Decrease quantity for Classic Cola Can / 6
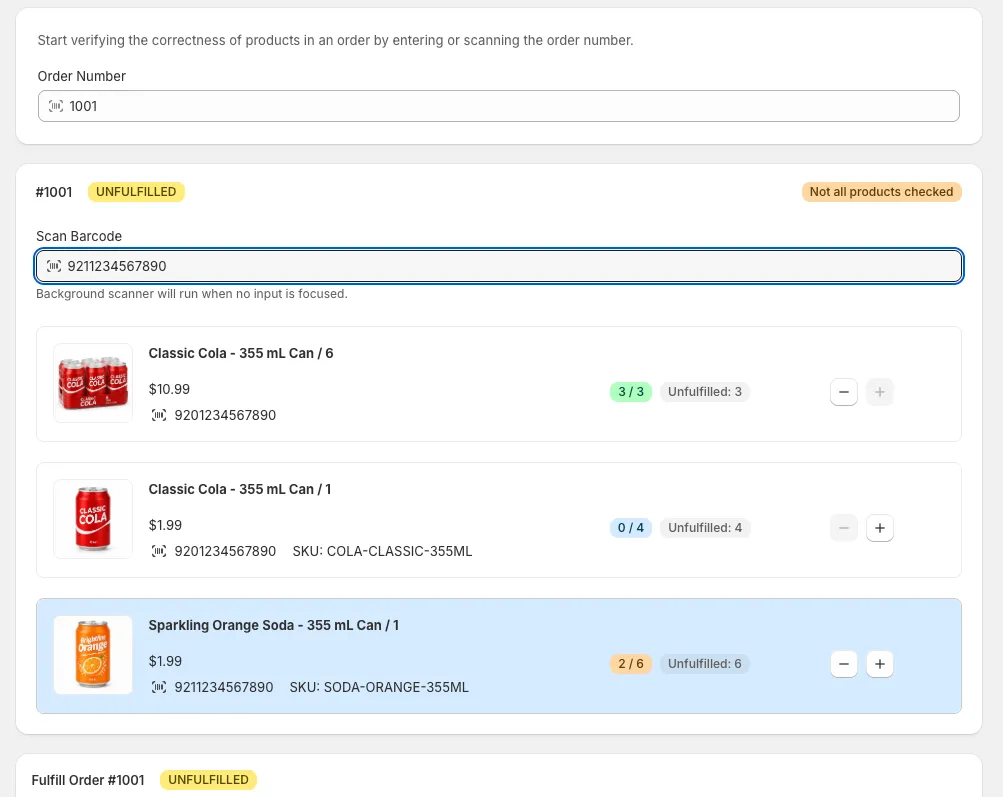This screenshot has width=1003, height=797. (x=844, y=392)
